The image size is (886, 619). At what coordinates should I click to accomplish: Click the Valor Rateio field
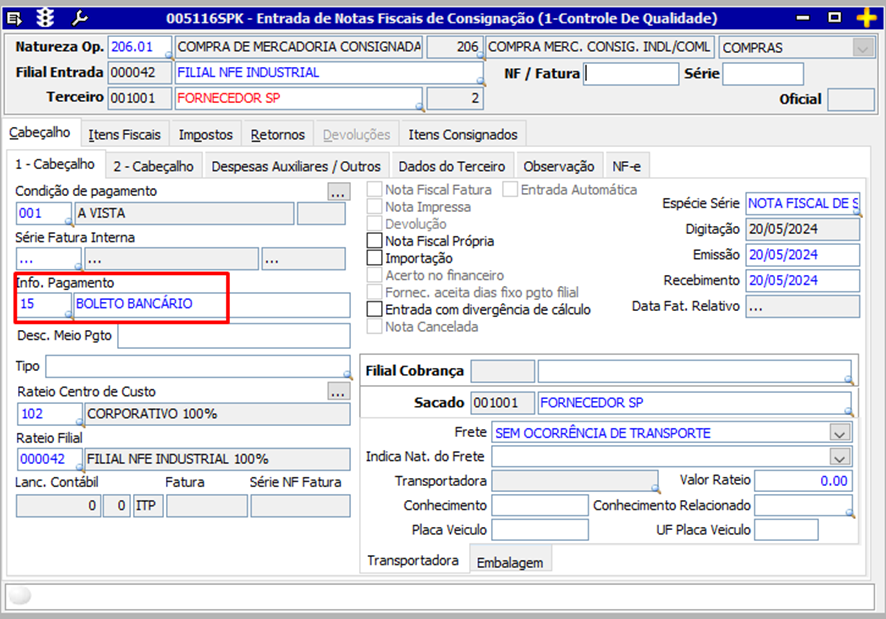803,481
